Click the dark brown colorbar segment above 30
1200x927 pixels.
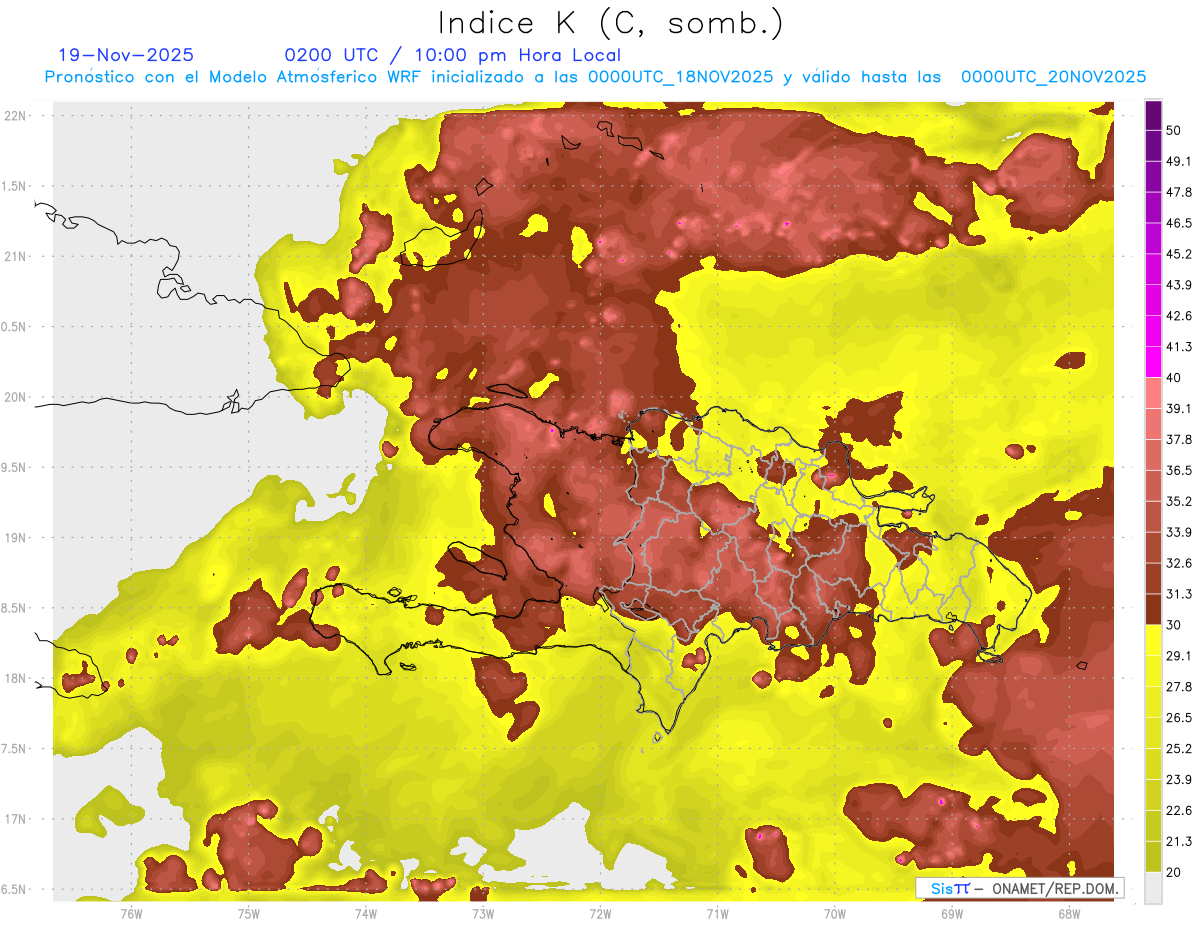1153,609
